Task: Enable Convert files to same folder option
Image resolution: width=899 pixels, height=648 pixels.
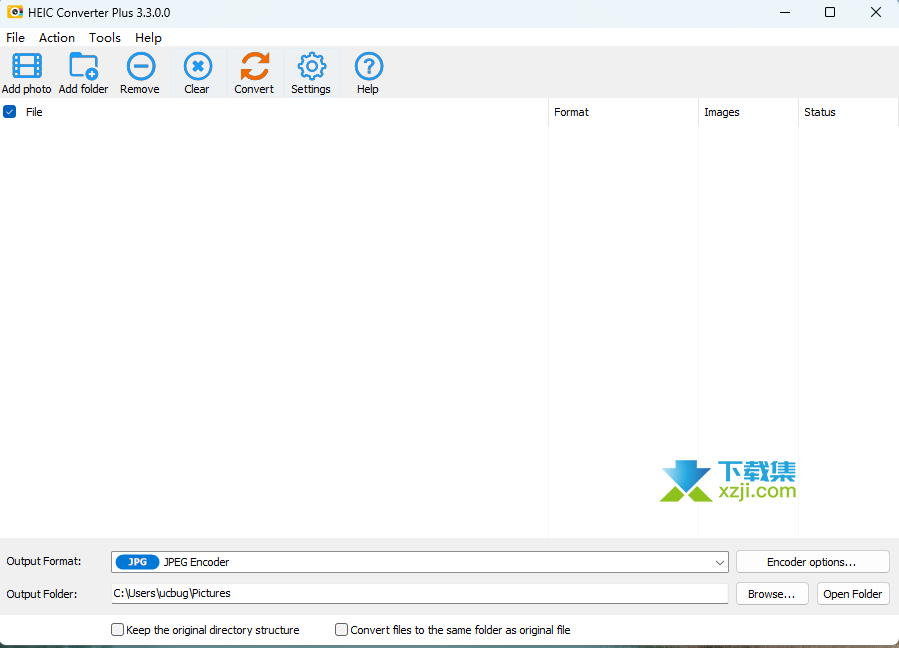Action: click(x=341, y=630)
